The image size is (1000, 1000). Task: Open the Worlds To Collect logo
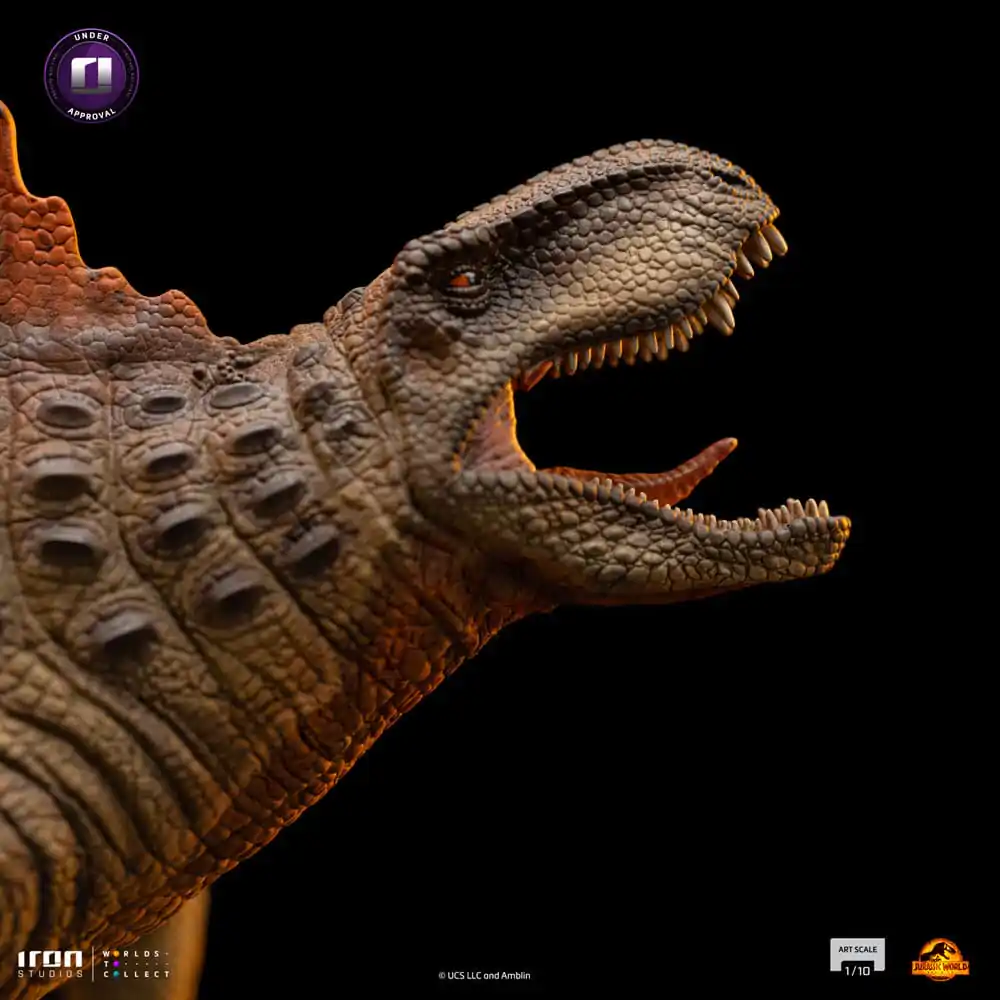(x=135, y=963)
